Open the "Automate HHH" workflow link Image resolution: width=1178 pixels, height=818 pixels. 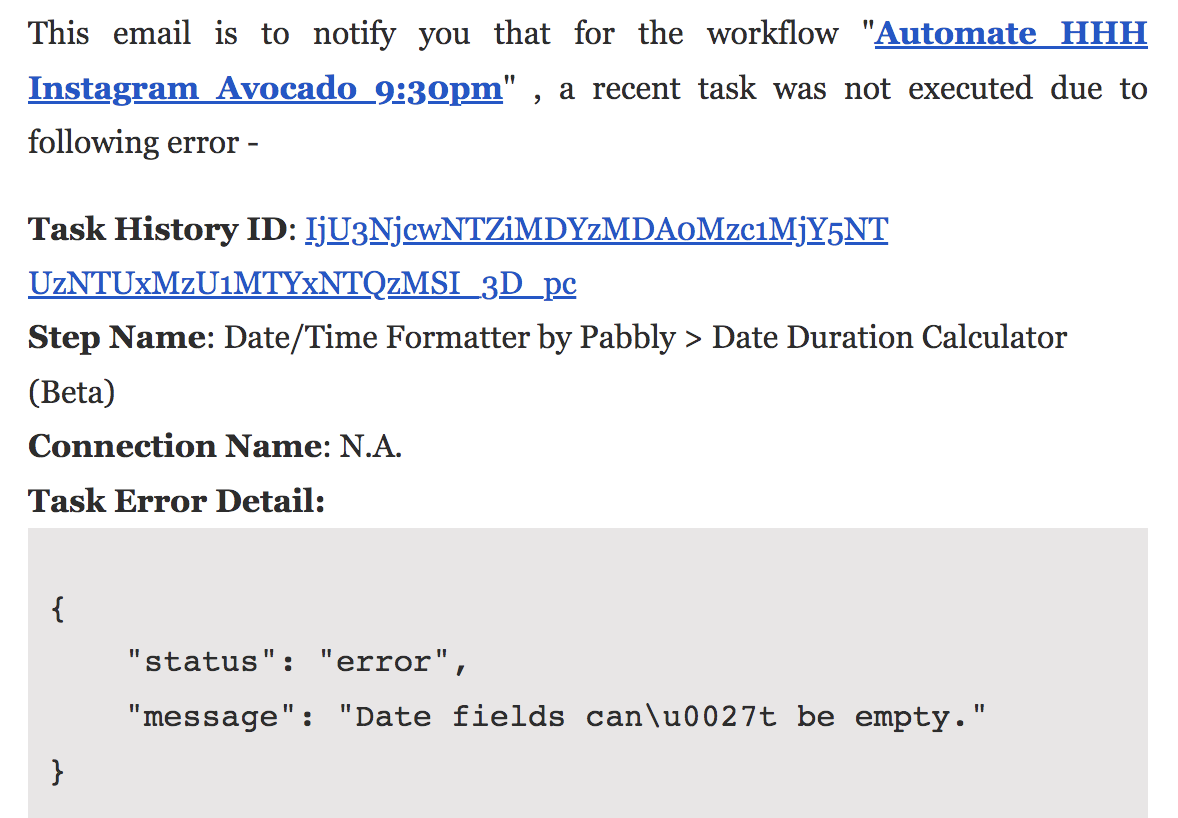[1011, 34]
